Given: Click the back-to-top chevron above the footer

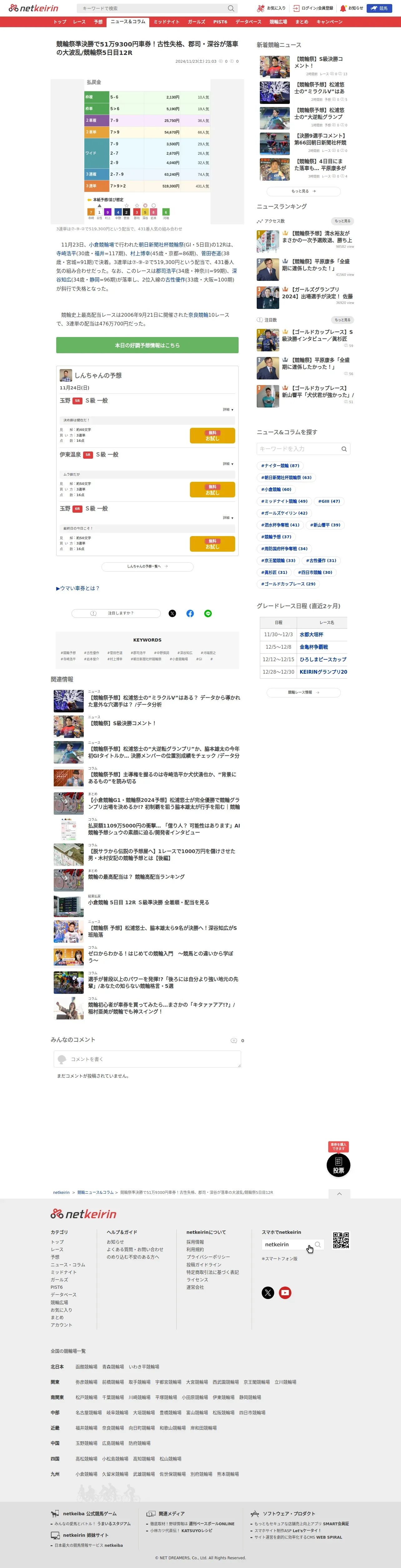Looking at the screenshot, I should pos(339,1194).
